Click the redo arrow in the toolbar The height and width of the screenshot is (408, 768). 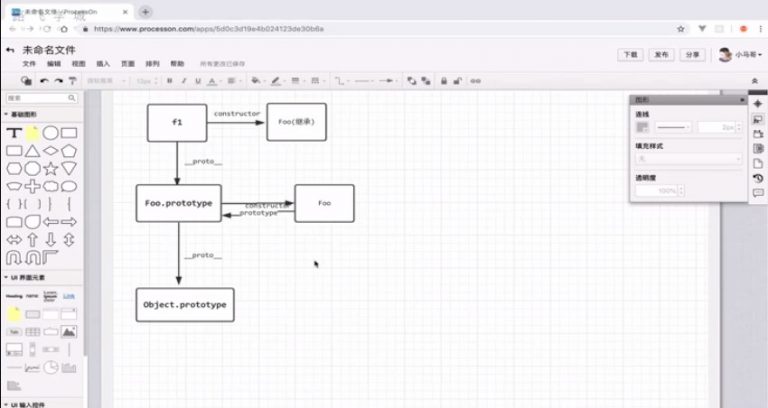[58, 81]
